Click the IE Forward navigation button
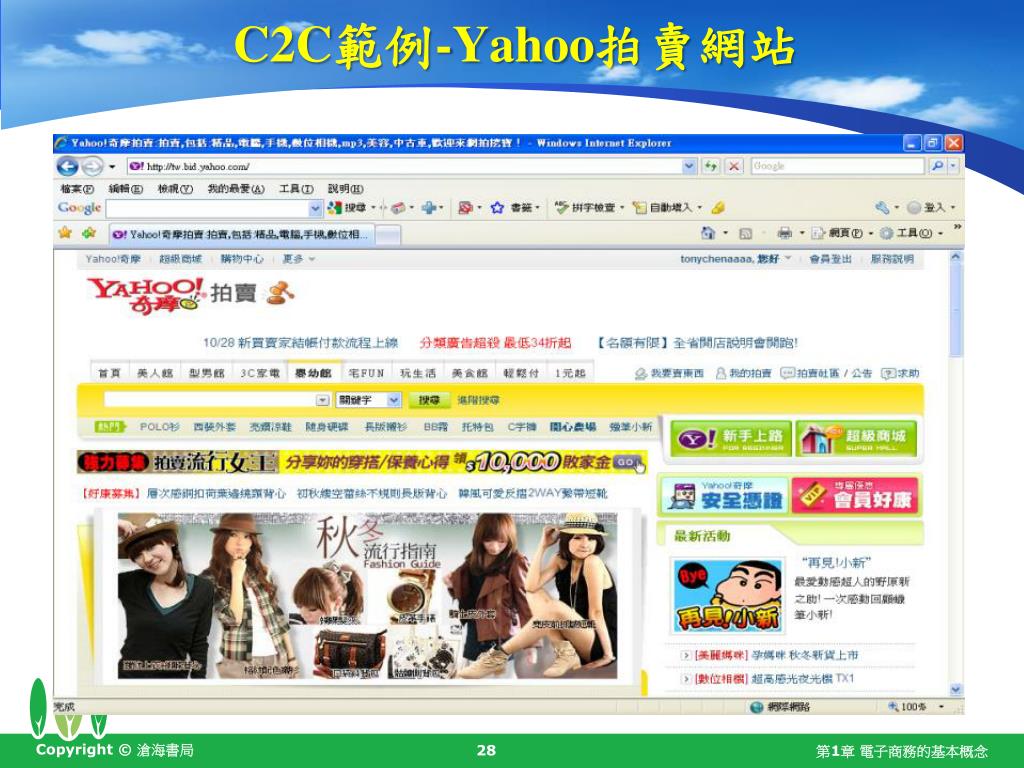This screenshot has width=1024, height=768. coord(91,167)
